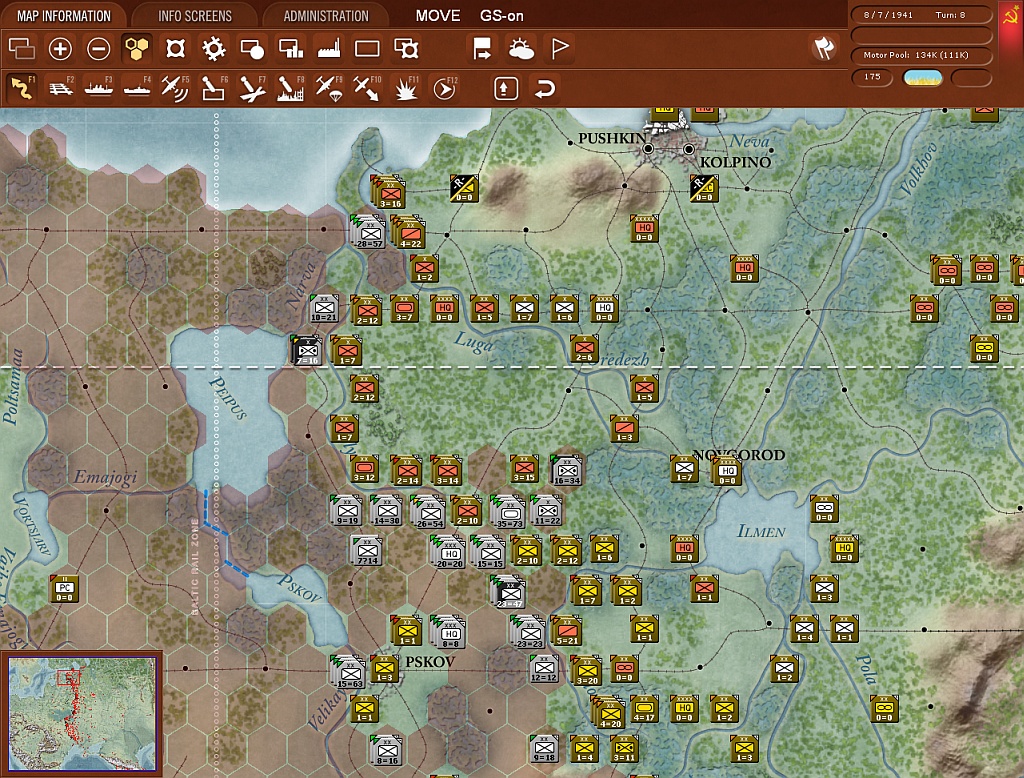Click the crossed flags icon
1024x778 pixels.
(x=824, y=48)
